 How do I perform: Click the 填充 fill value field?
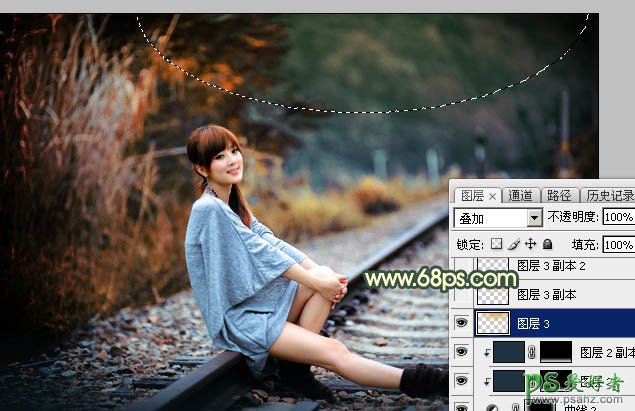(617, 244)
